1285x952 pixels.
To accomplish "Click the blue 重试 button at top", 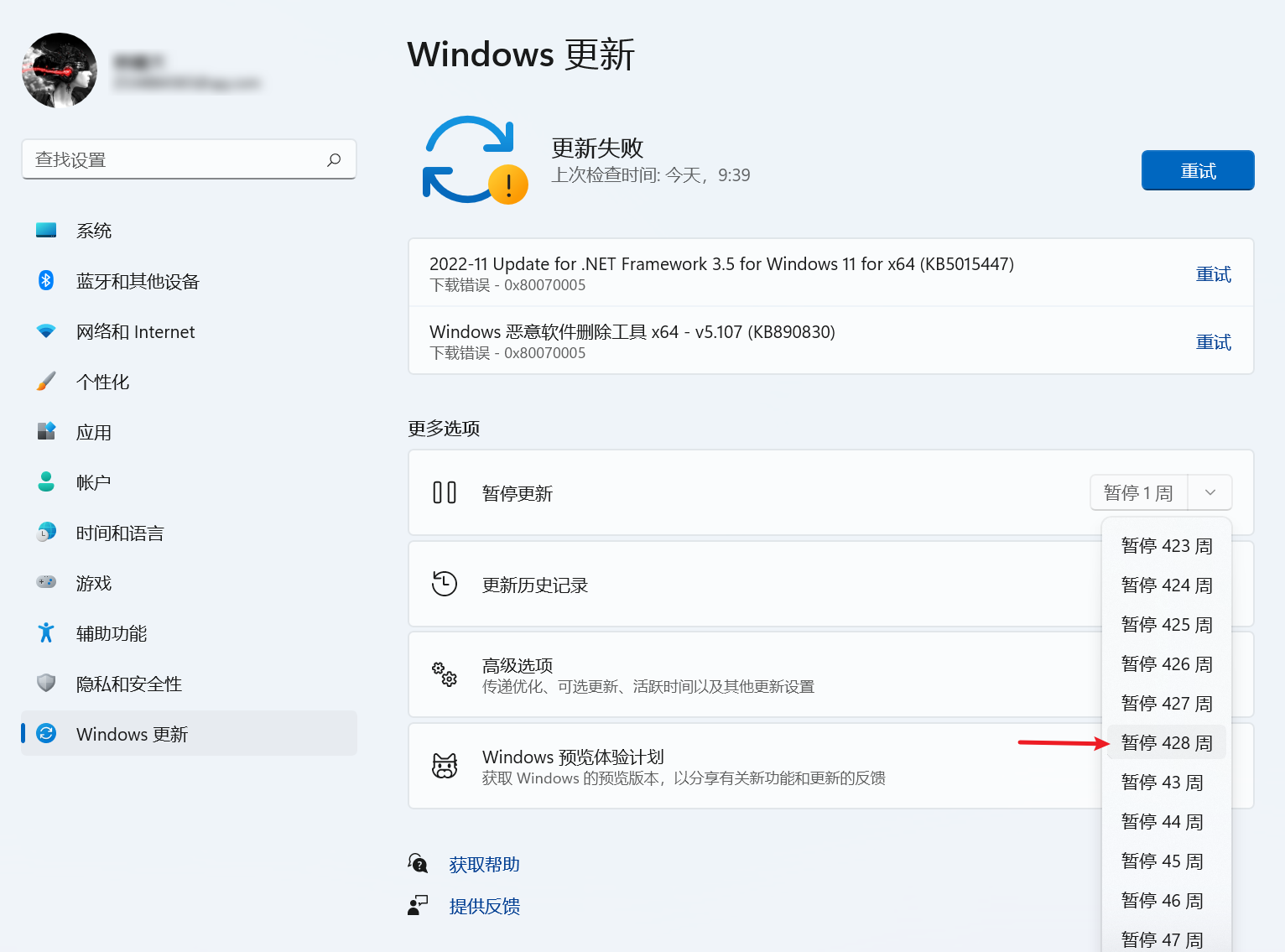I will tap(1198, 171).
